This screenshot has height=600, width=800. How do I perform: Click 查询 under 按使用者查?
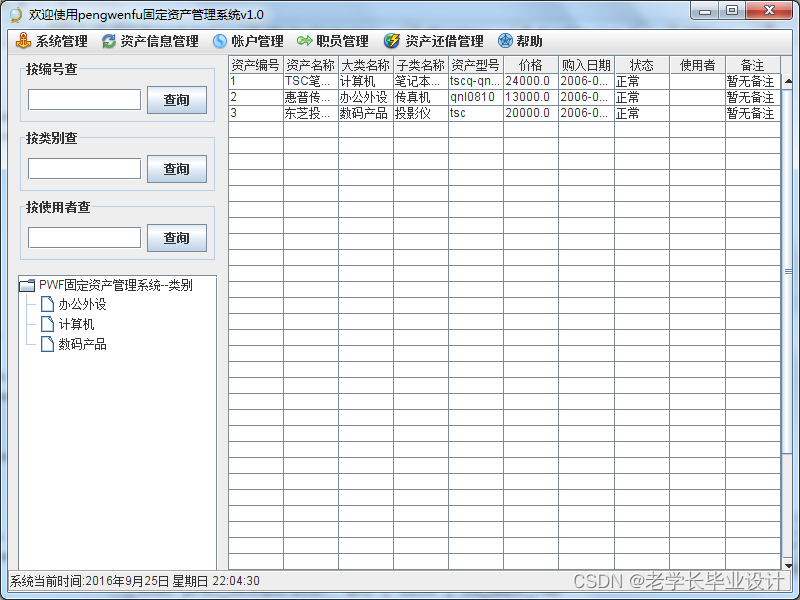(176, 238)
